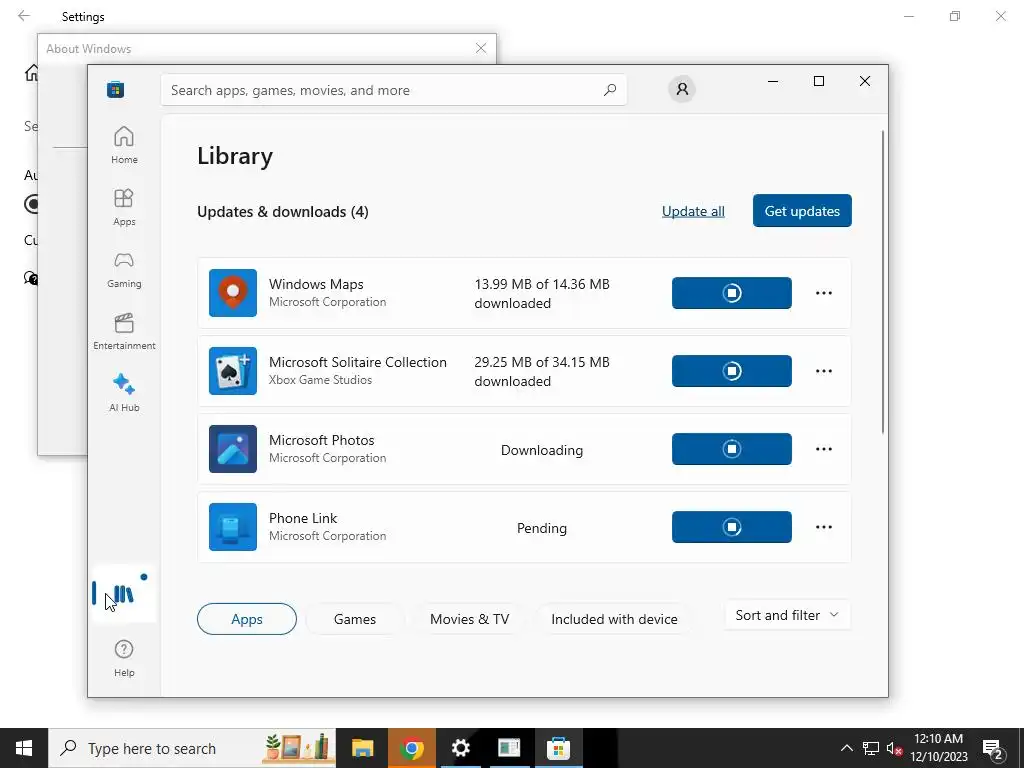Maximize the Microsoft Store window
The height and width of the screenshot is (768, 1024).
(x=819, y=81)
